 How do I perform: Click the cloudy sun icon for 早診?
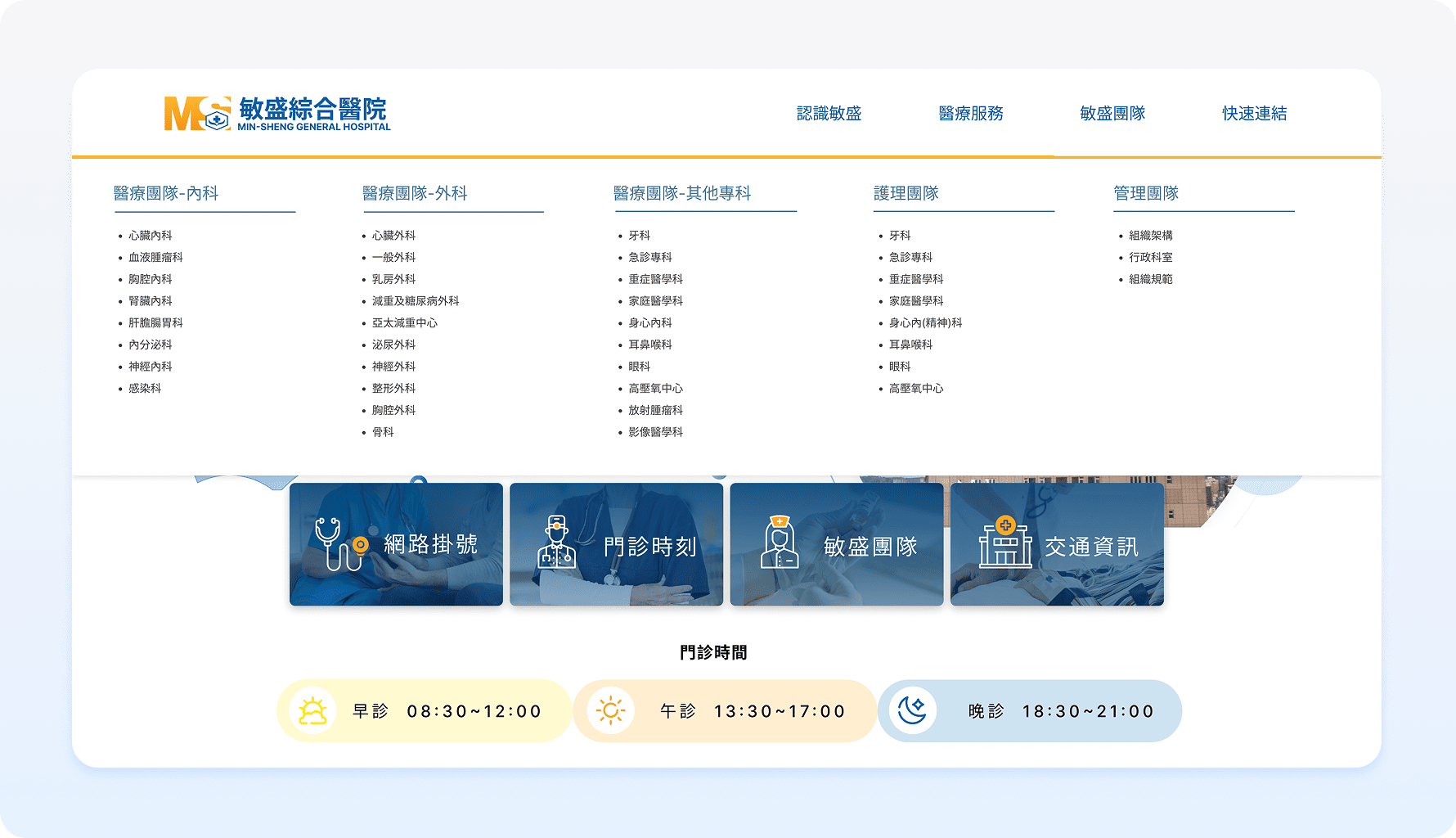click(x=313, y=711)
